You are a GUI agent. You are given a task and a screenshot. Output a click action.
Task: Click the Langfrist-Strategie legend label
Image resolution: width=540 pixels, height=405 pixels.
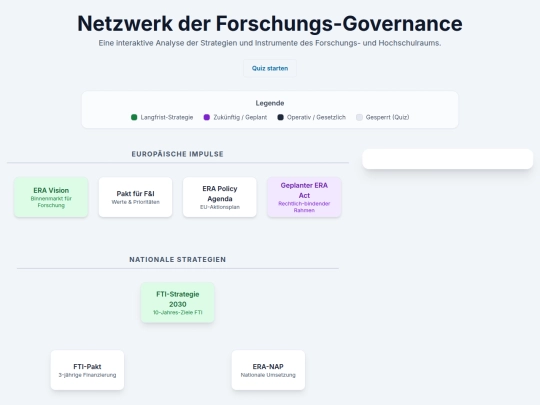(167, 117)
